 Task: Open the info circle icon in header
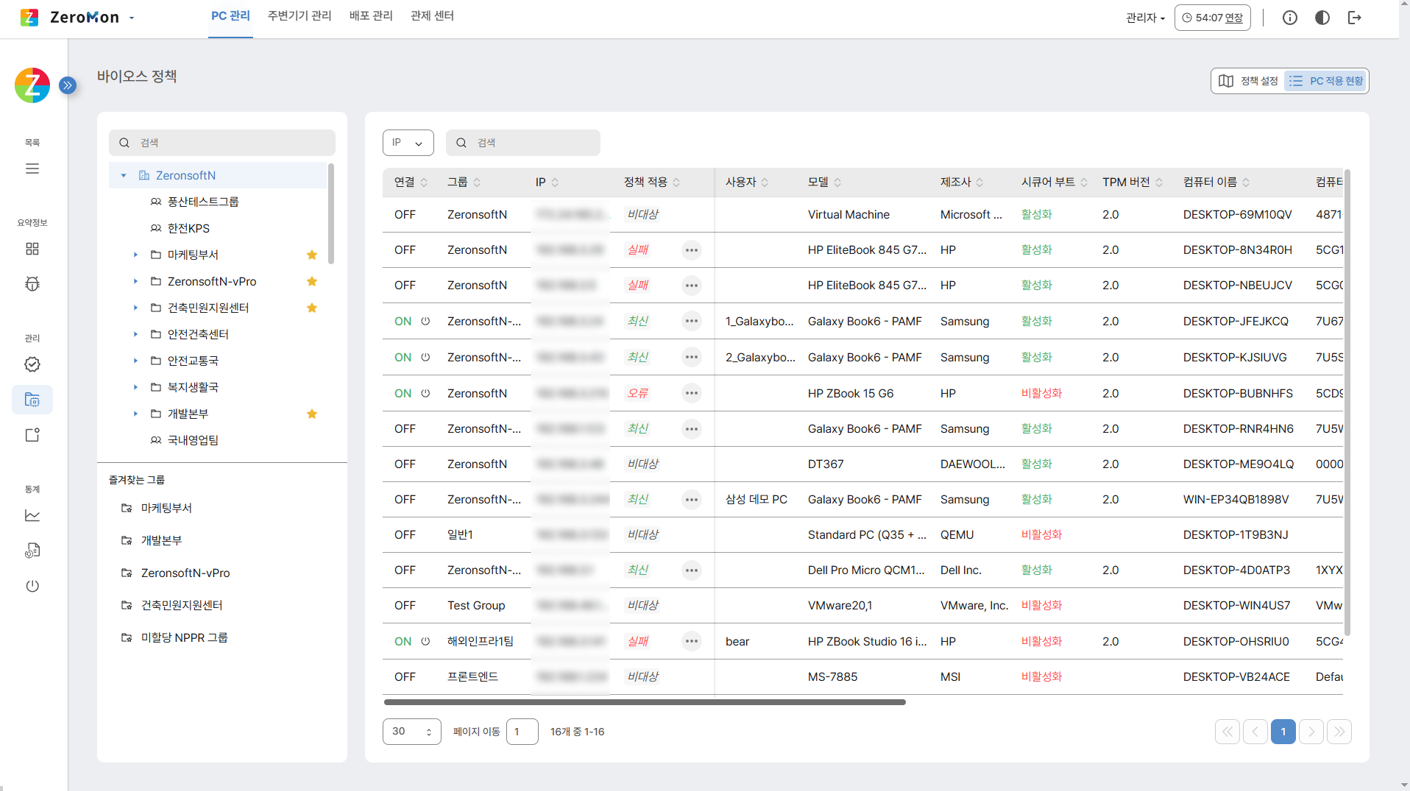point(1290,18)
